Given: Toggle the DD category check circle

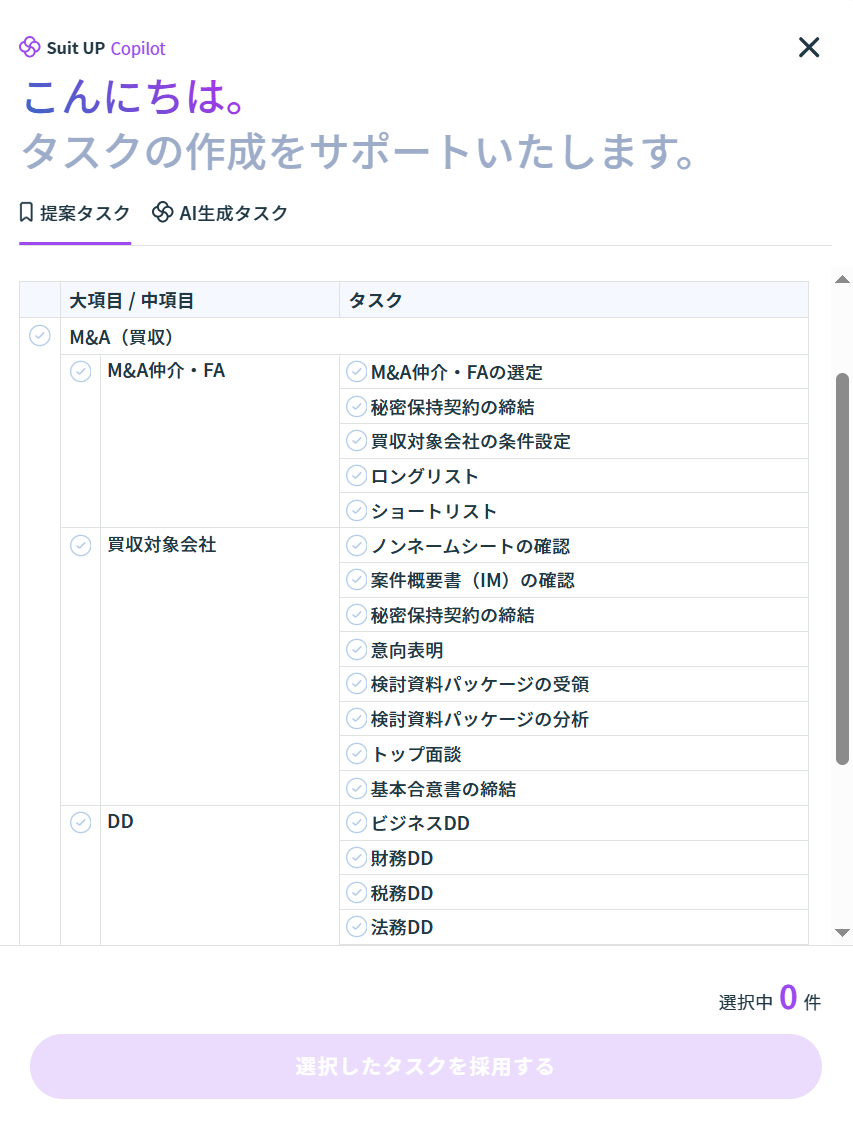Looking at the screenshot, I should 80,822.
